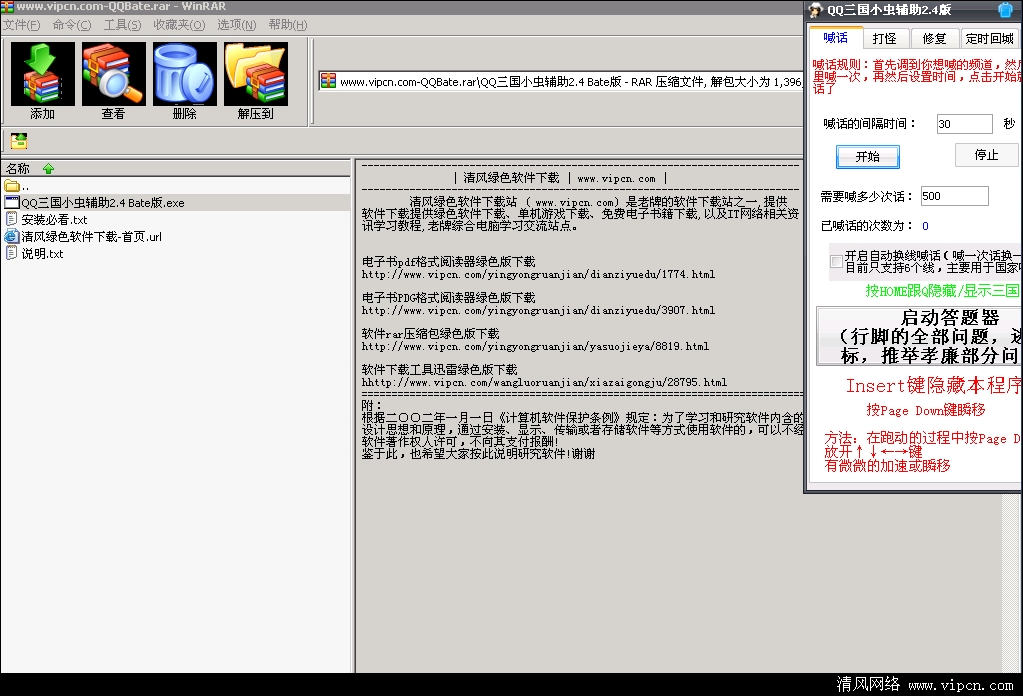Open the 文件(F) menu

coord(22,25)
